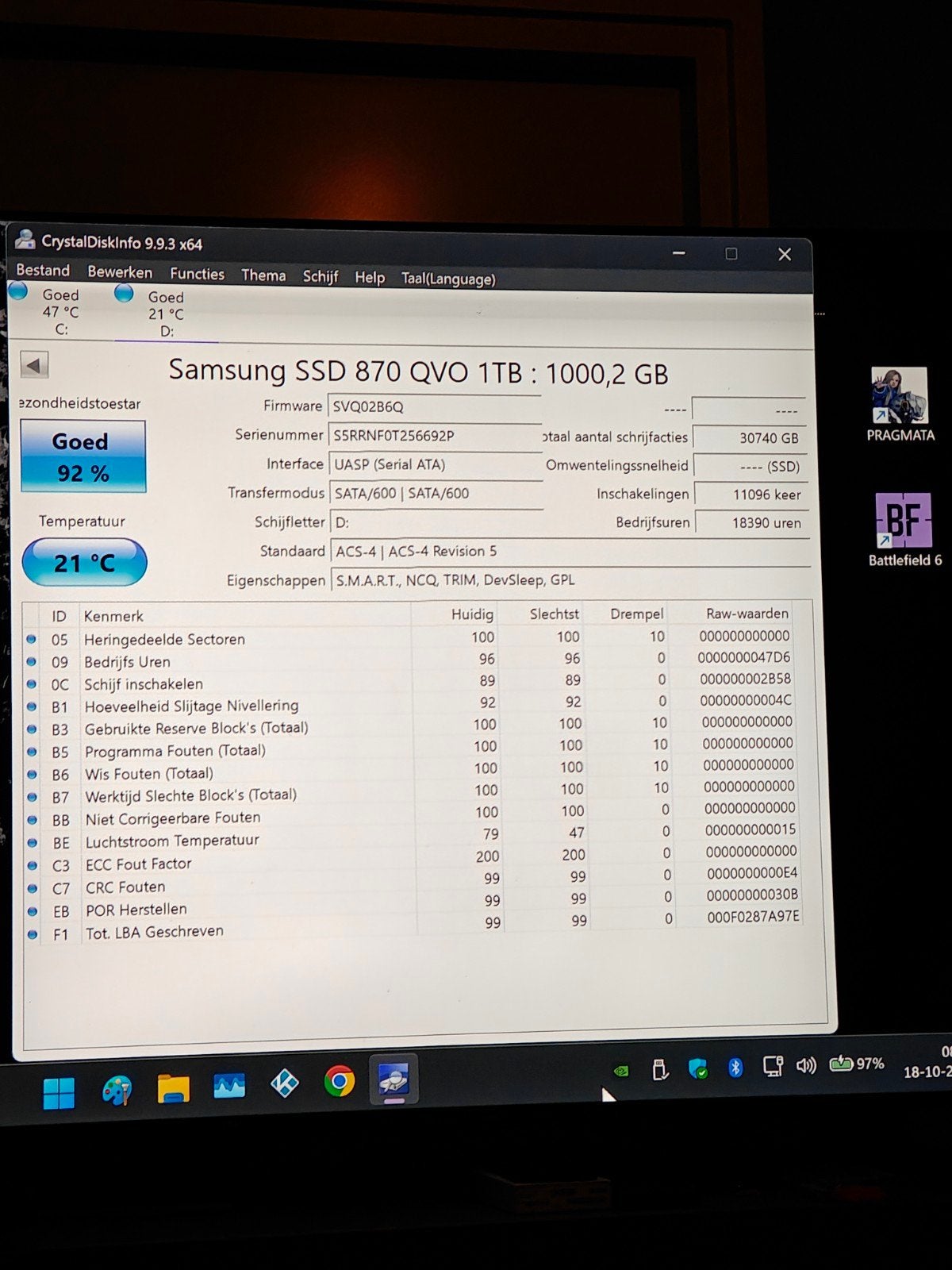Click the Drempel column header
The image size is (952, 1270).
(637, 614)
